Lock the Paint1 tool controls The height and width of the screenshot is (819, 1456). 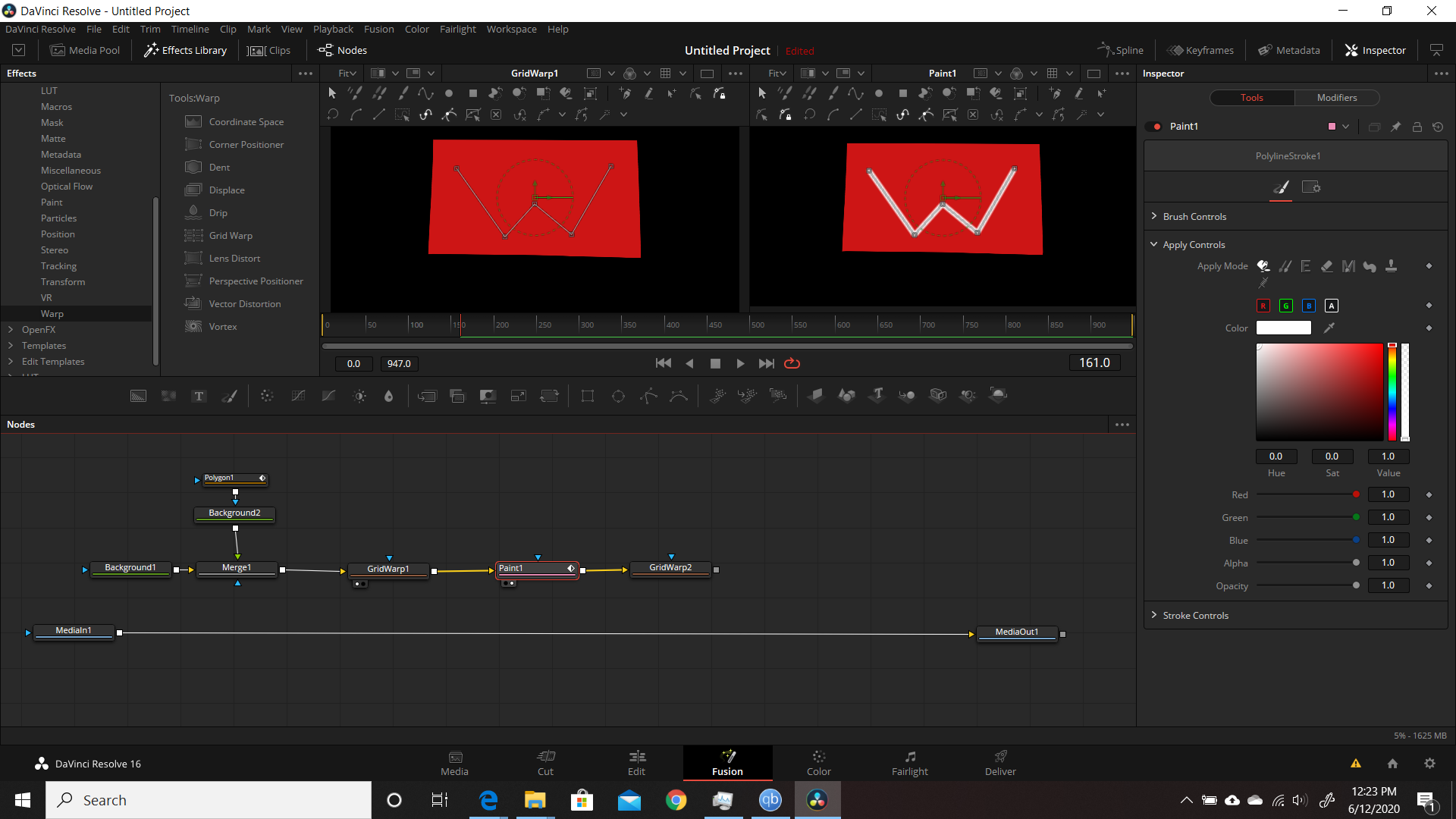(1417, 127)
